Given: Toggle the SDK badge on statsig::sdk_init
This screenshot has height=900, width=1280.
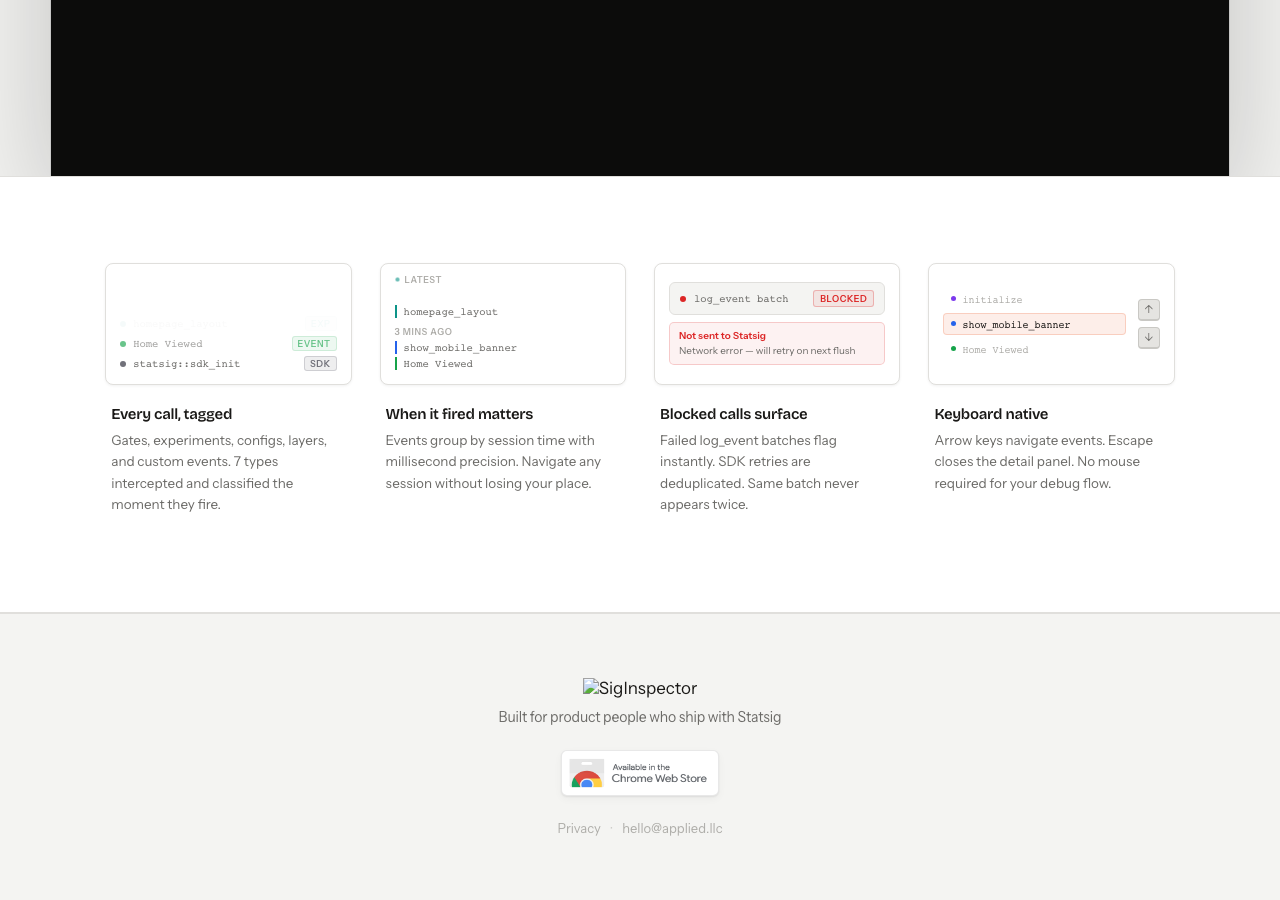Looking at the screenshot, I should click(319, 361).
